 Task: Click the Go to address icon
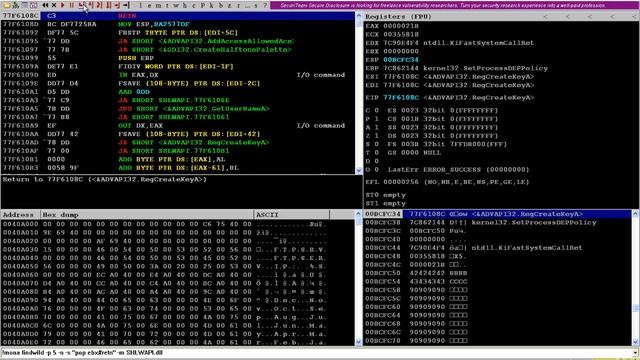click(x=127, y=5)
